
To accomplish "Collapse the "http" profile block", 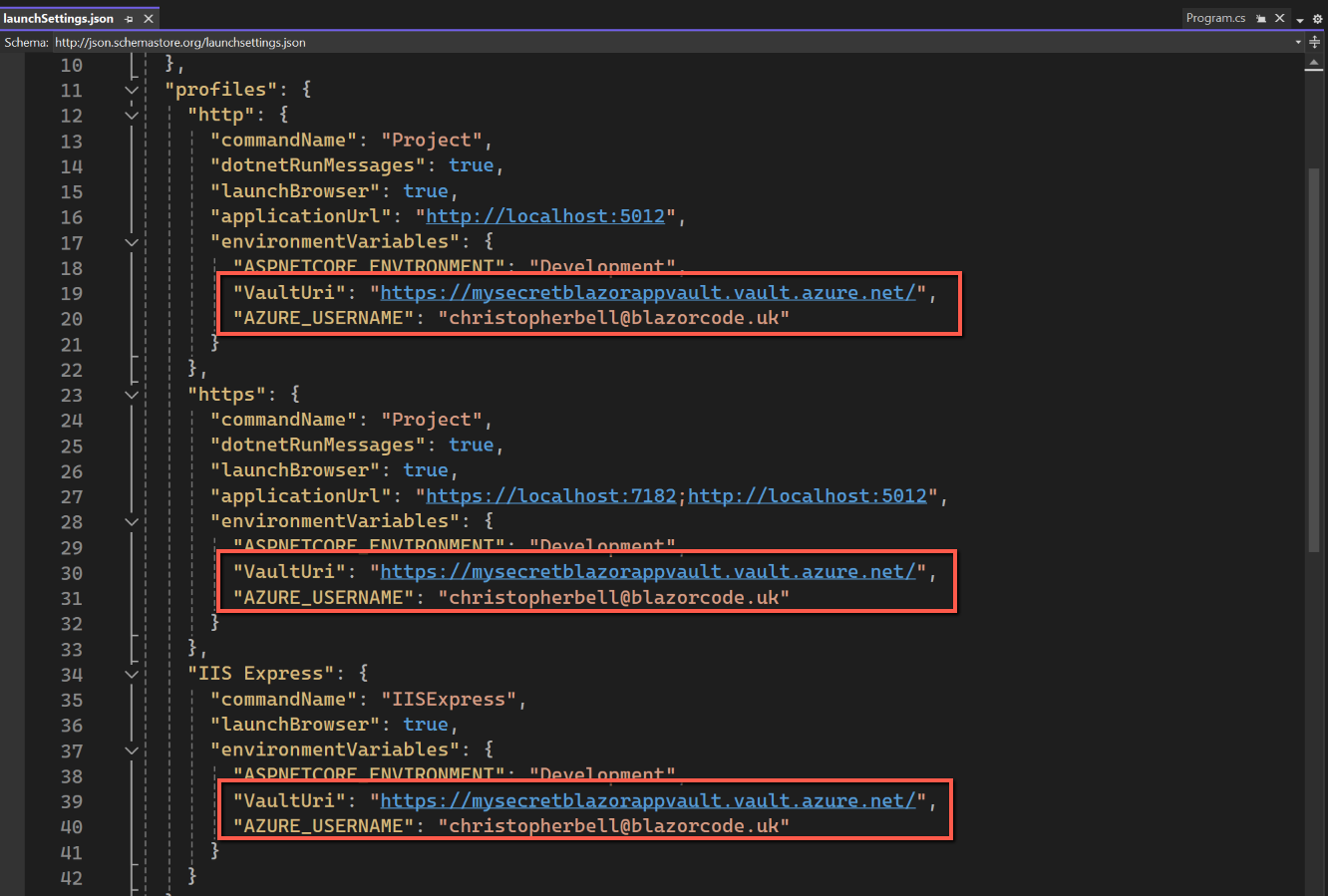I will click(x=132, y=116).
